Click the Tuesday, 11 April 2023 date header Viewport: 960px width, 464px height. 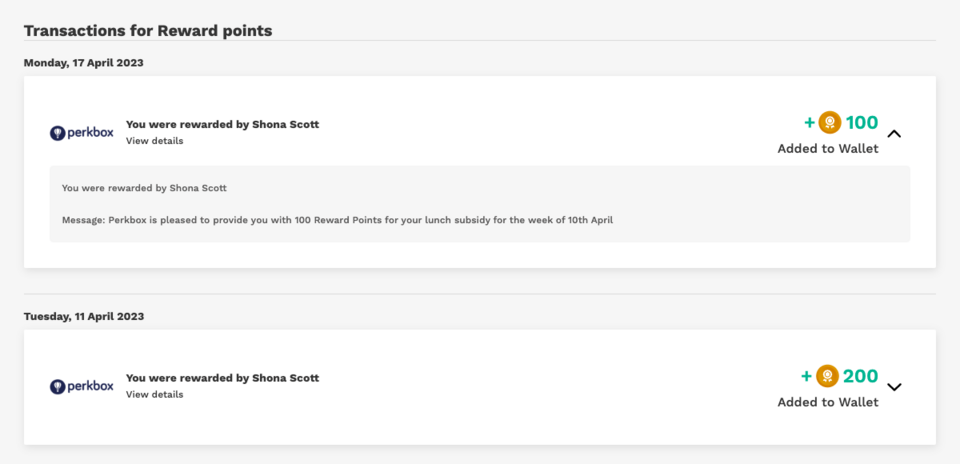[x=84, y=316]
